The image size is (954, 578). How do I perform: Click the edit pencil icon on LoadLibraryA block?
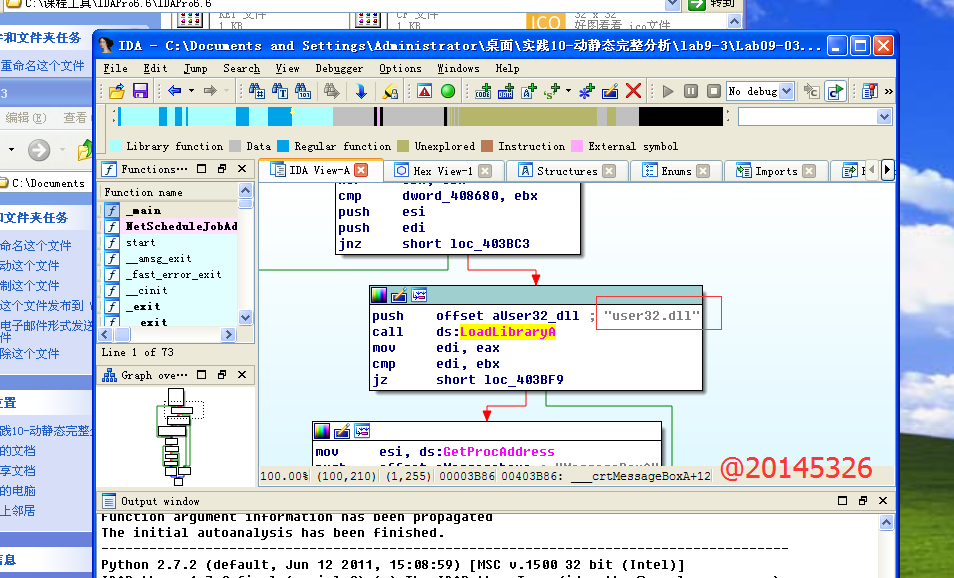399,295
